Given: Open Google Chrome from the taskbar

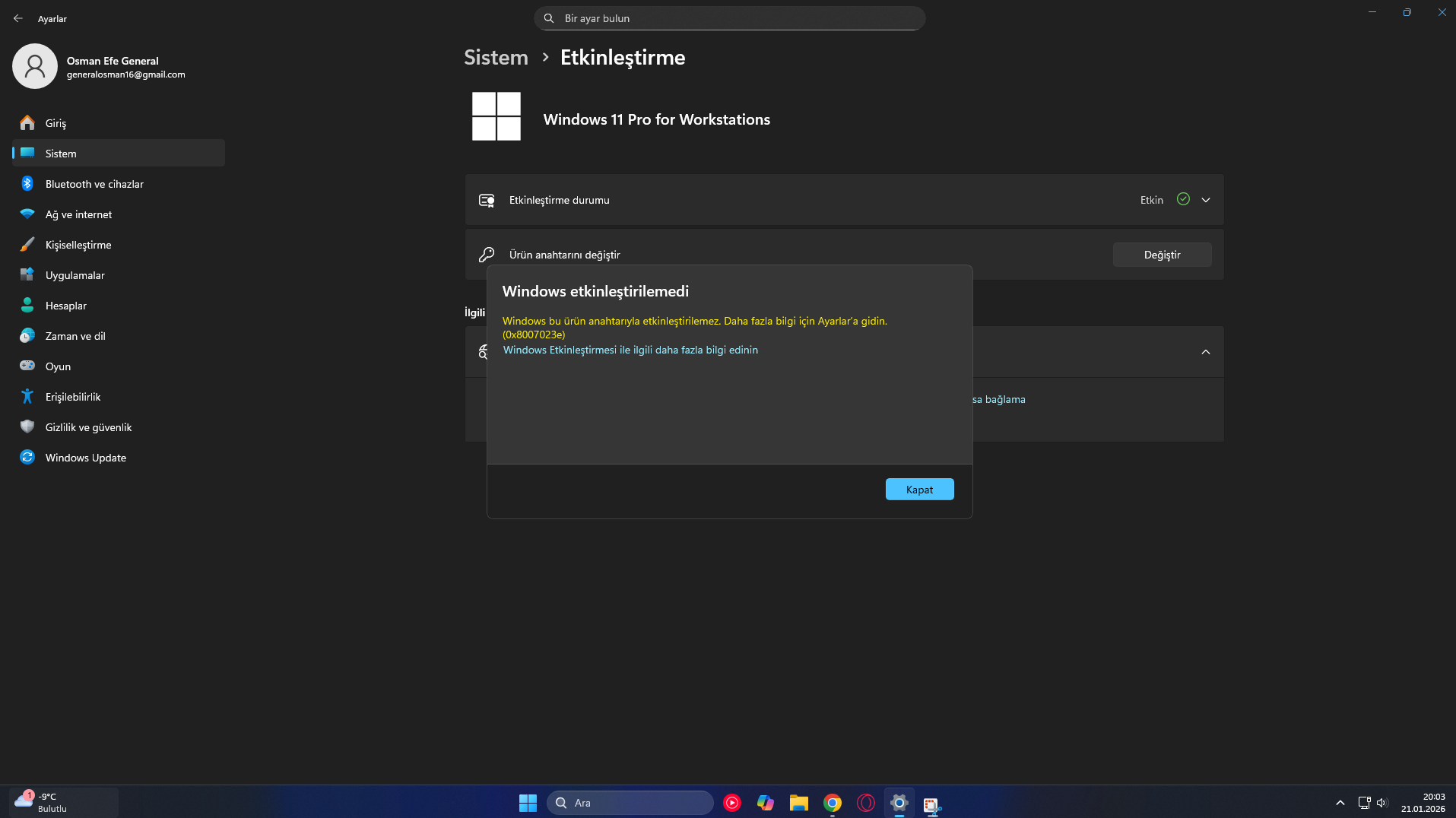Looking at the screenshot, I should pos(833,803).
